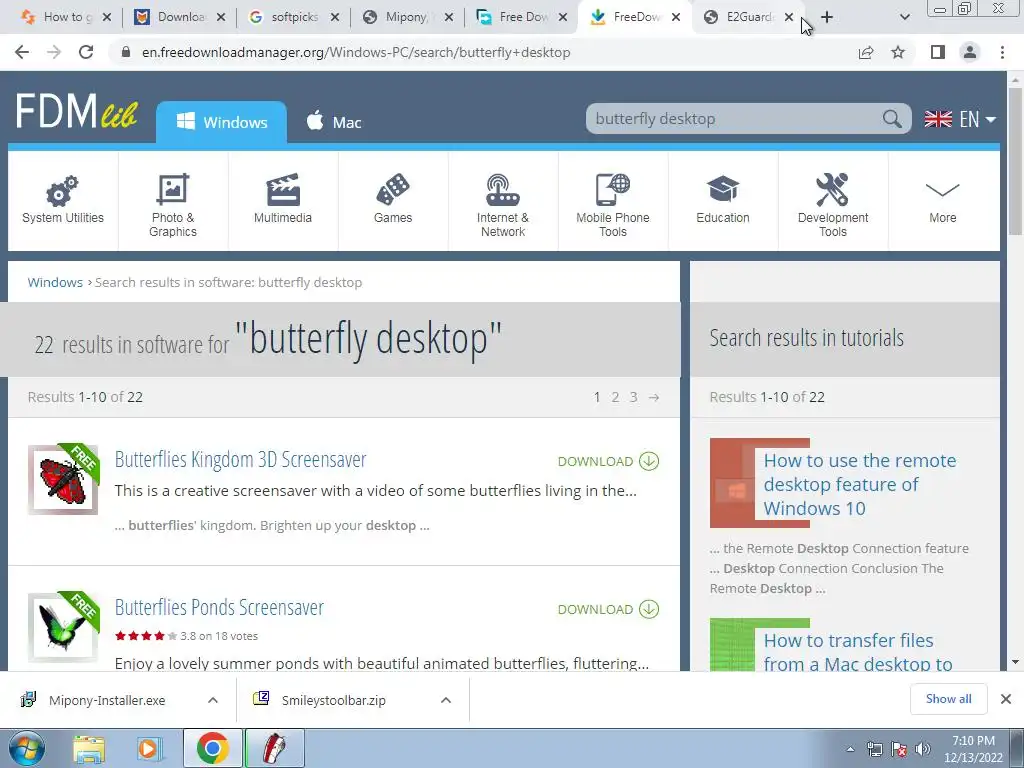1024x768 pixels.
Task: Reload the current page
Action: pyautogui.click(x=86, y=52)
